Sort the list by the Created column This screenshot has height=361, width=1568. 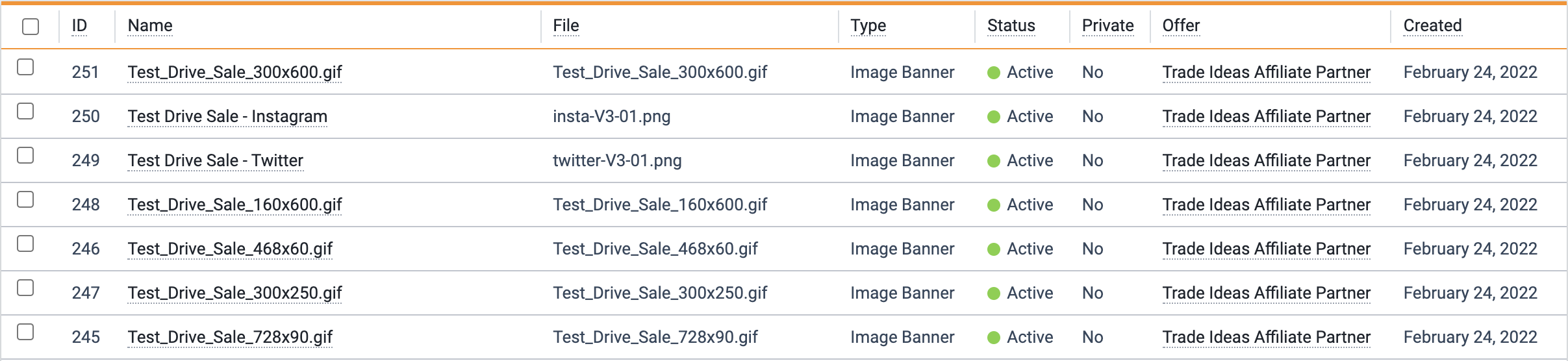1432,25
